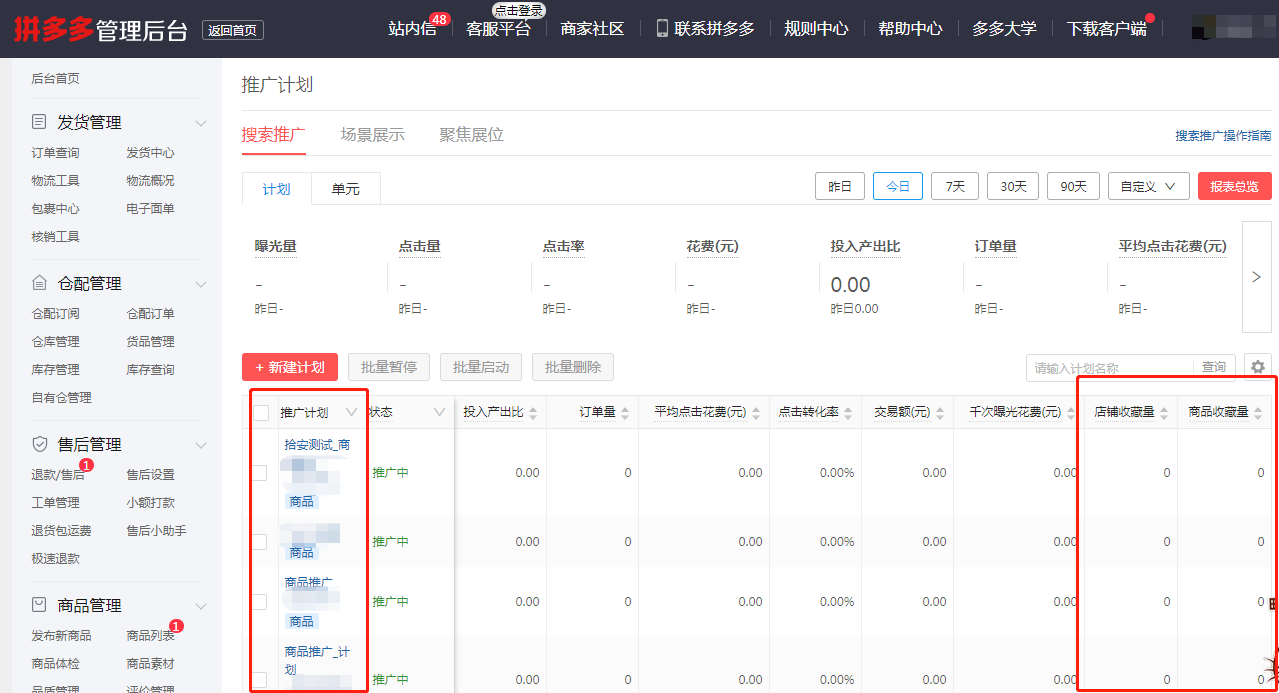Viewport: 1279px width, 693px height.
Task: Check the first campaign row checkbox
Action: coord(260,472)
